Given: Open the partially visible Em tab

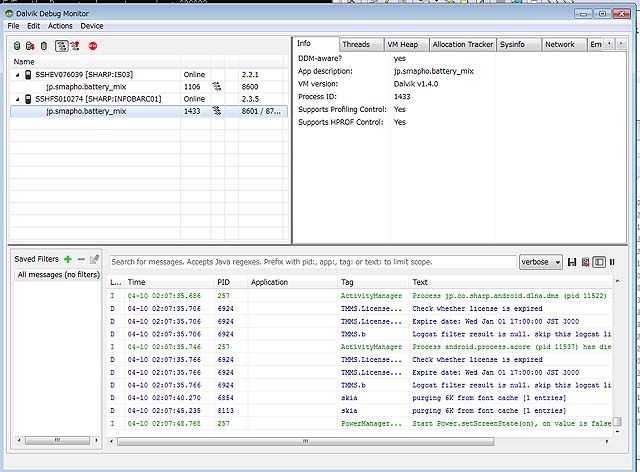Looking at the screenshot, I should pos(595,44).
